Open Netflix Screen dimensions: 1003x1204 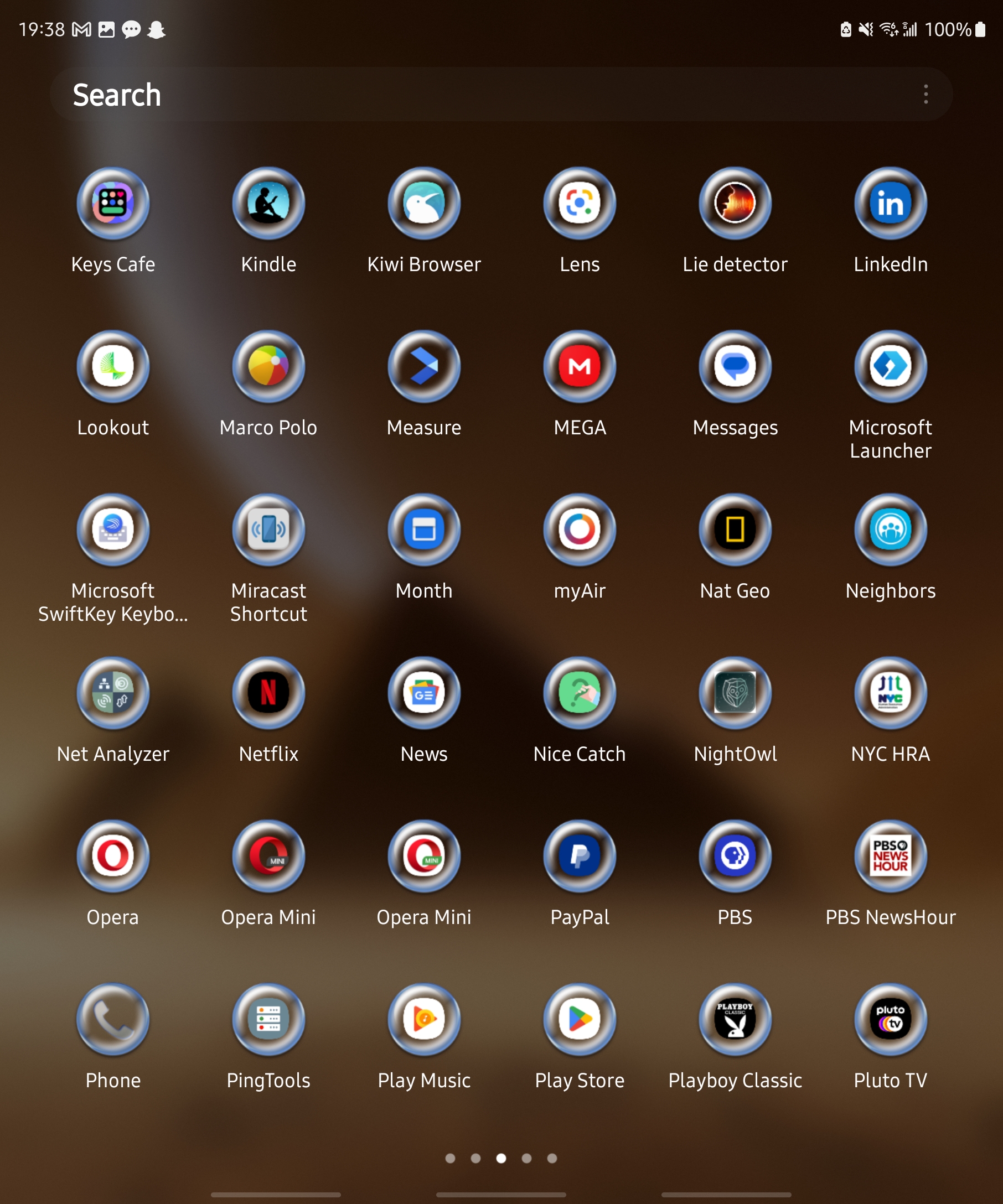coord(268,693)
